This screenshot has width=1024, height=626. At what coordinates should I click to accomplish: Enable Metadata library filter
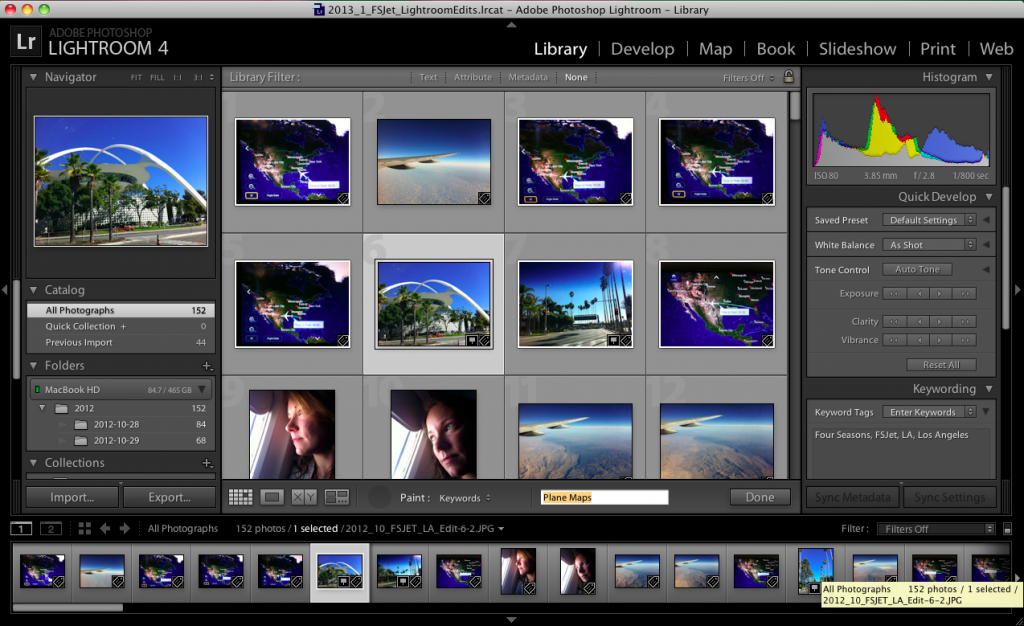pyautogui.click(x=528, y=77)
